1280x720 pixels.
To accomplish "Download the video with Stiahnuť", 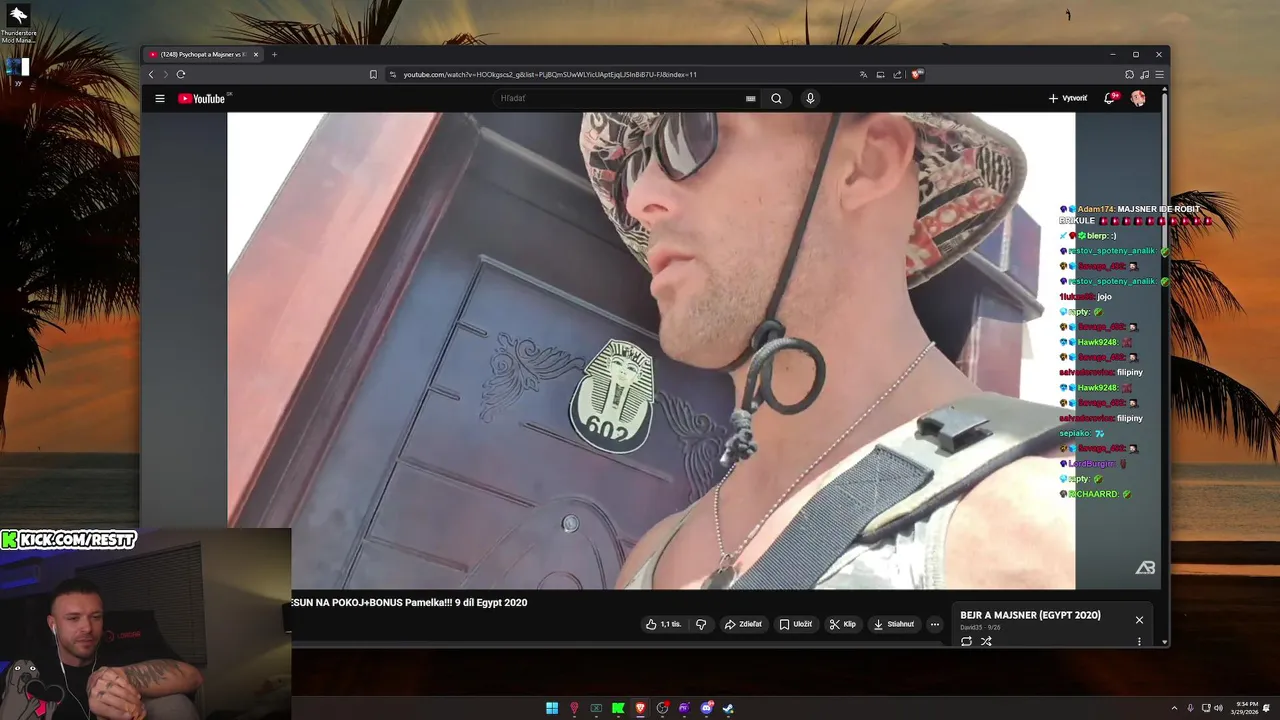I will coord(894,624).
